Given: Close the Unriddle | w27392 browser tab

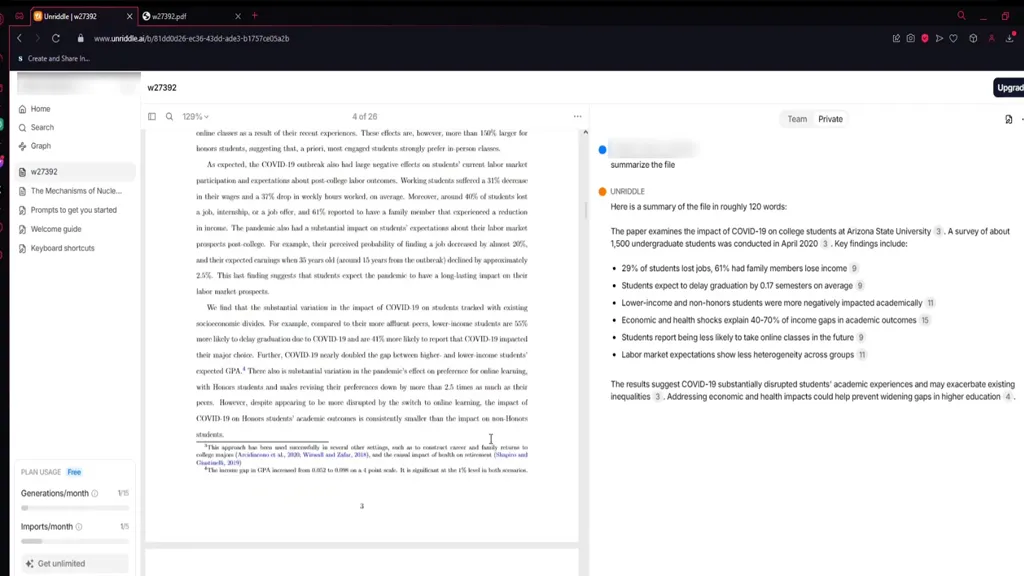Looking at the screenshot, I should 129,16.
